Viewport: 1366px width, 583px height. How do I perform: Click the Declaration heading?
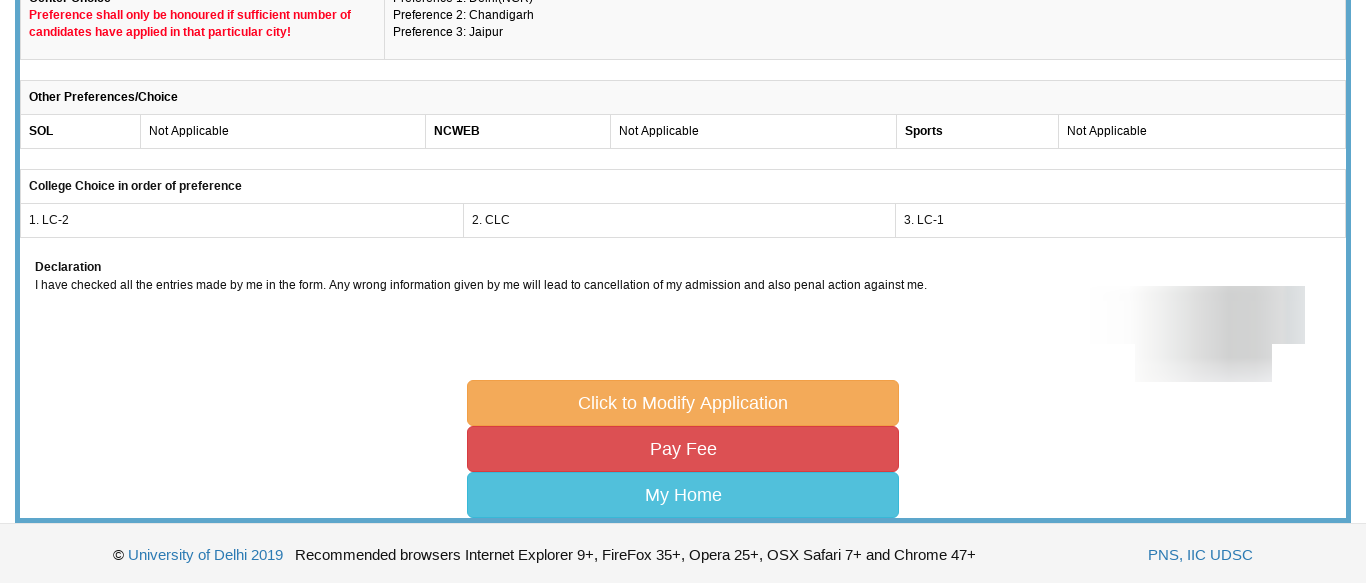pos(68,267)
